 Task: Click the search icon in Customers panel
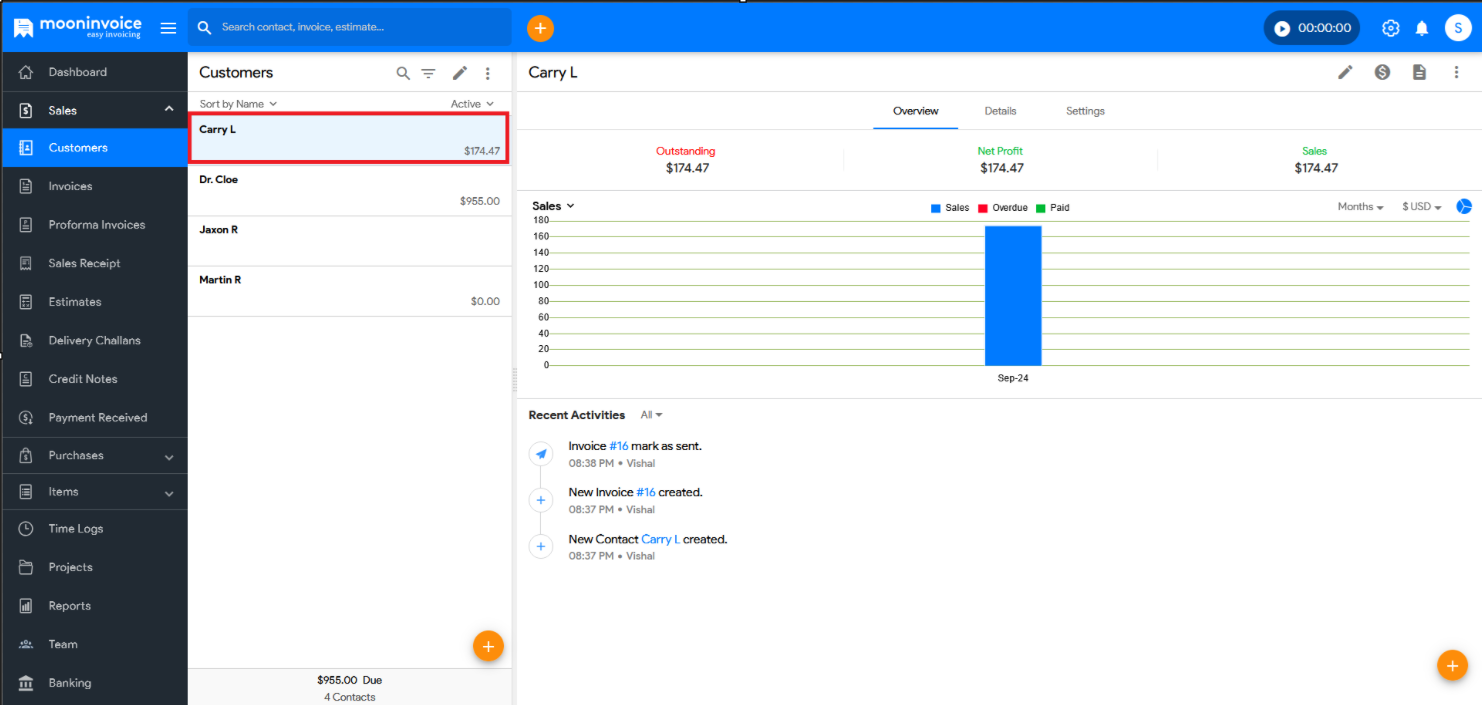(403, 73)
